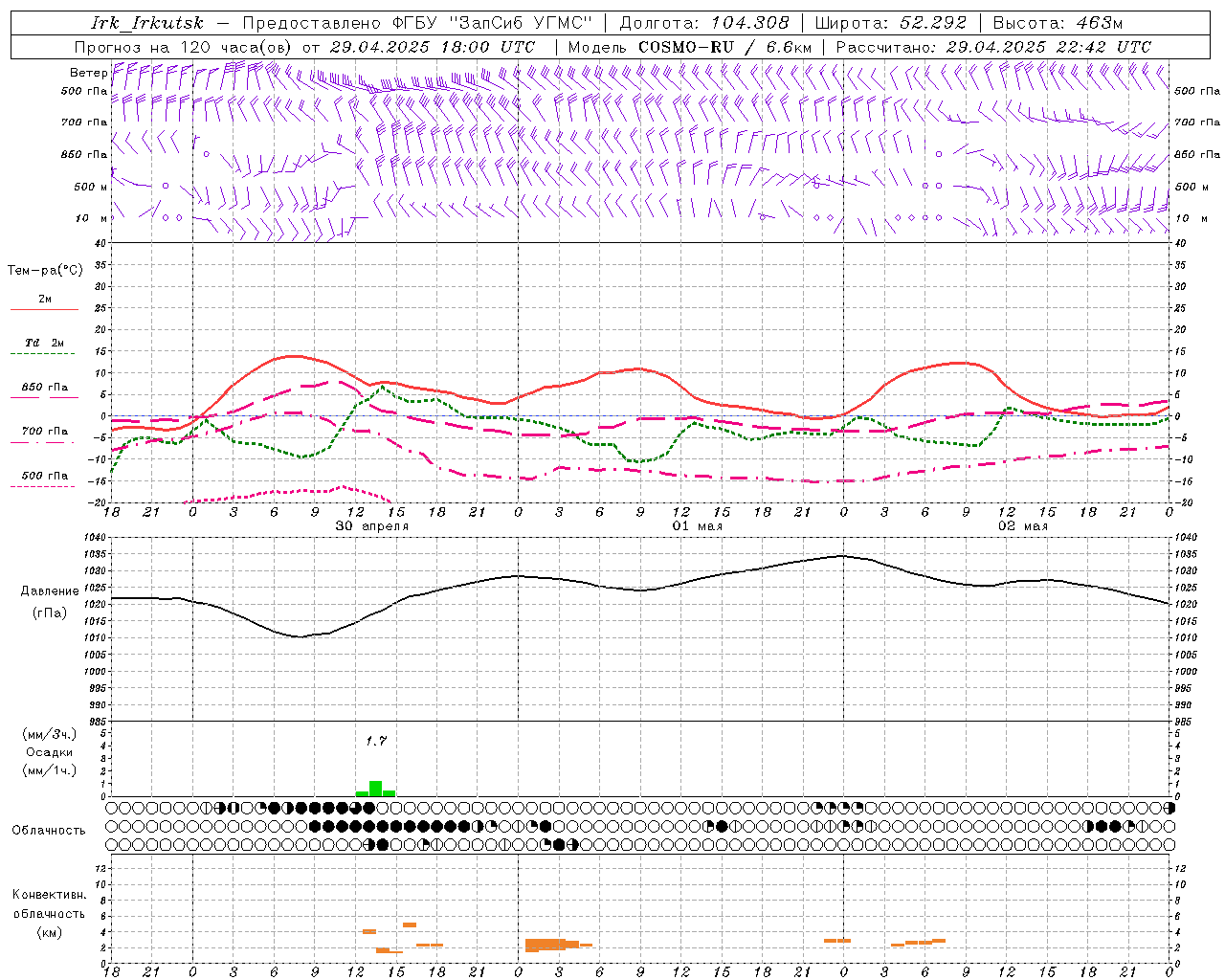Click 'Рассчитано: 29.04.2025 22:42 UTC' text
The height and width of the screenshot is (980, 1225).
[993, 47]
